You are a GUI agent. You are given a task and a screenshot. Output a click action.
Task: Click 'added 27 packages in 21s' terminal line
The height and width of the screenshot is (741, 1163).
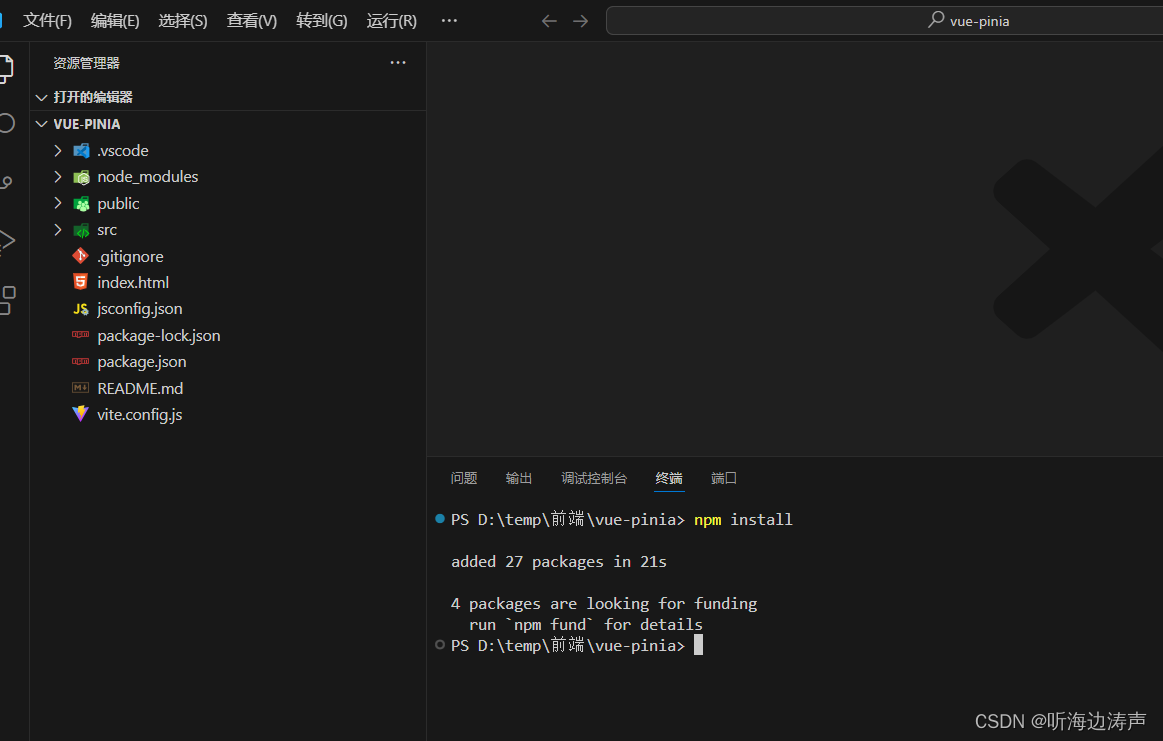coord(559,562)
